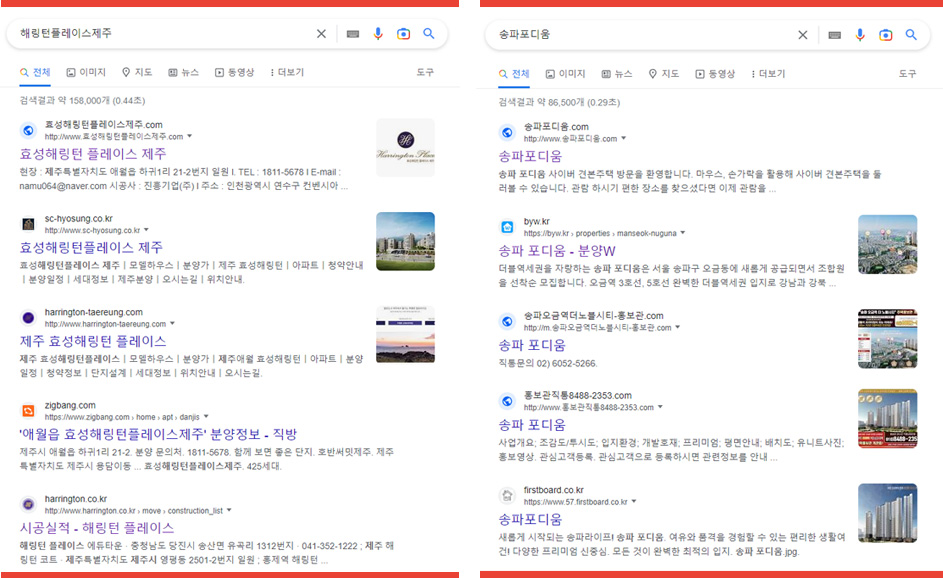
Task: Click the harrington-taereung.com site favicon
Action: (x=28, y=318)
